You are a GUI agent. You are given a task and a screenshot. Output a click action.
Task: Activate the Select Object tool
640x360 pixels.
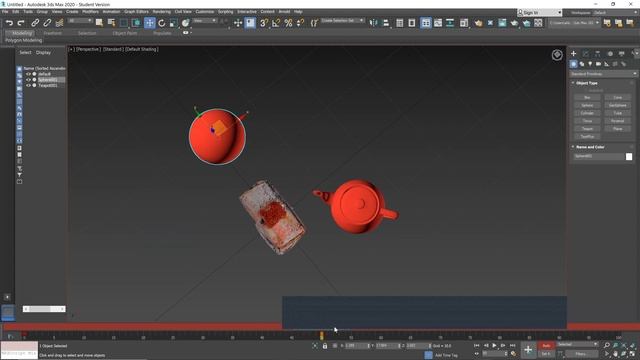(x=99, y=23)
